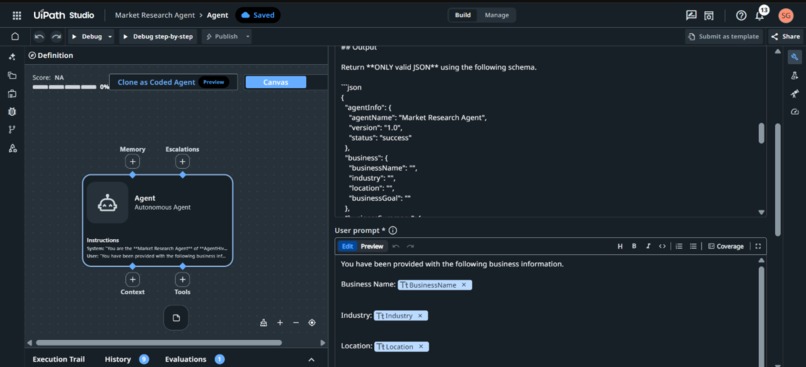The height and width of the screenshot is (367, 806).
Task: Open the notifications bell with 13 badge
Action: [760, 15]
